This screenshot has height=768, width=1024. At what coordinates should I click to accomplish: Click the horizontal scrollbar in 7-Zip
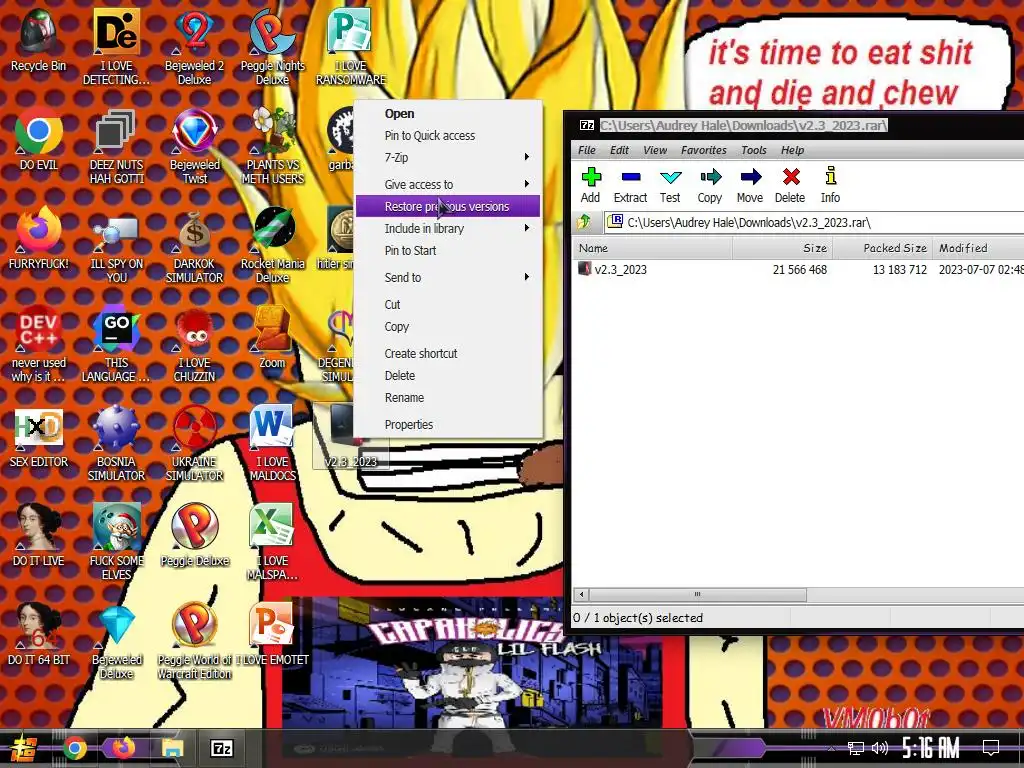coord(697,594)
